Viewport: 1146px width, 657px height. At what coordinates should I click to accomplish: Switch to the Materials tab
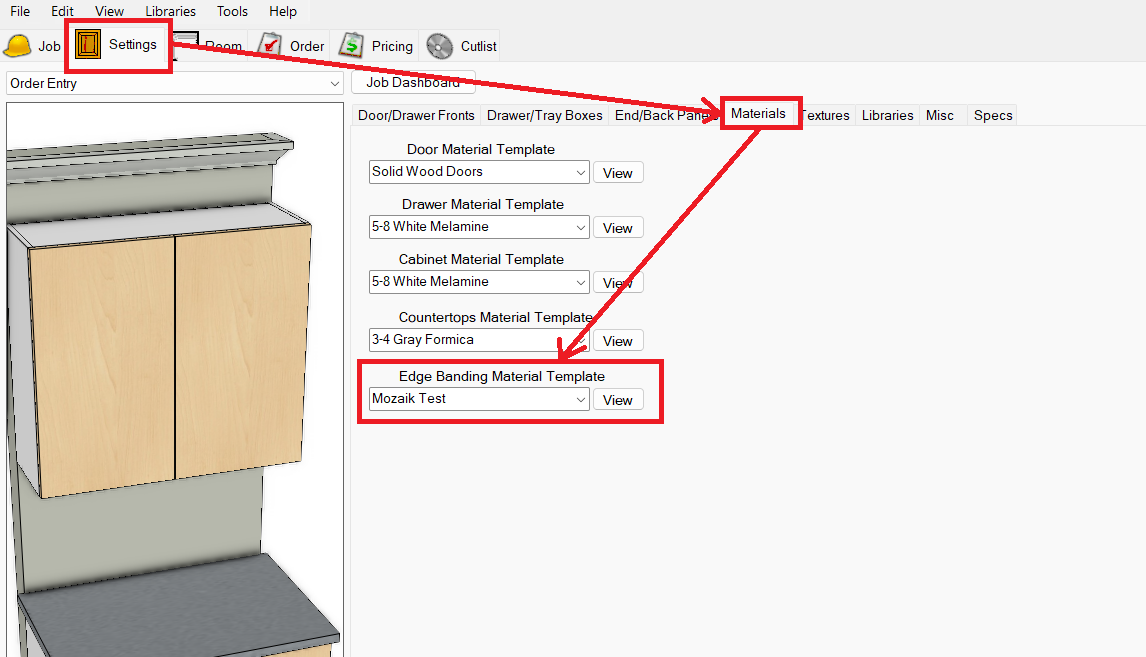coord(758,114)
